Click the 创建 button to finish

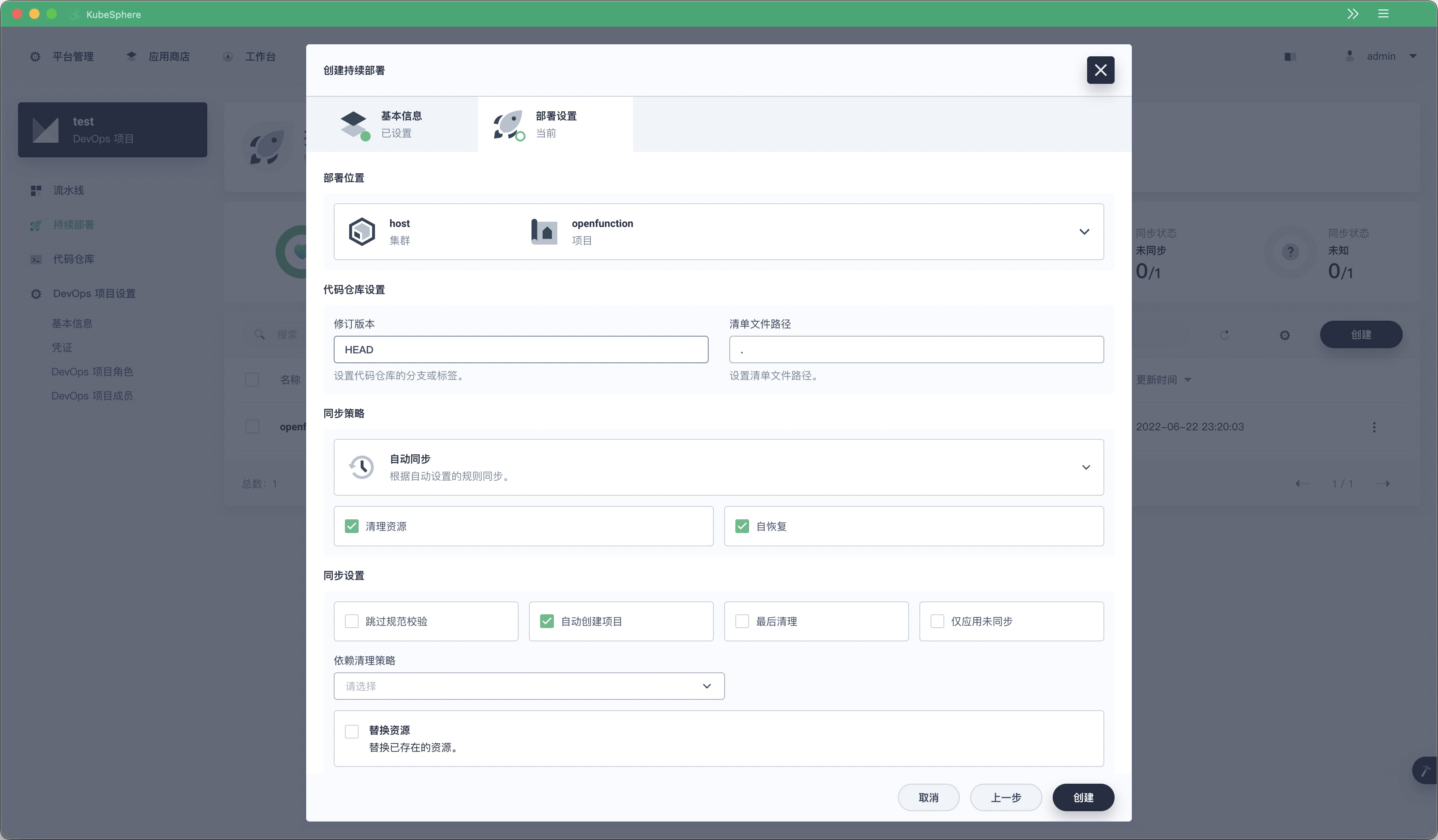pos(1083,797)
